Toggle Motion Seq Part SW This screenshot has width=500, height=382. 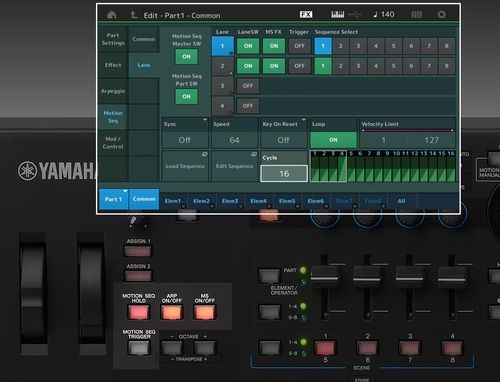click(x=186, y=96)
